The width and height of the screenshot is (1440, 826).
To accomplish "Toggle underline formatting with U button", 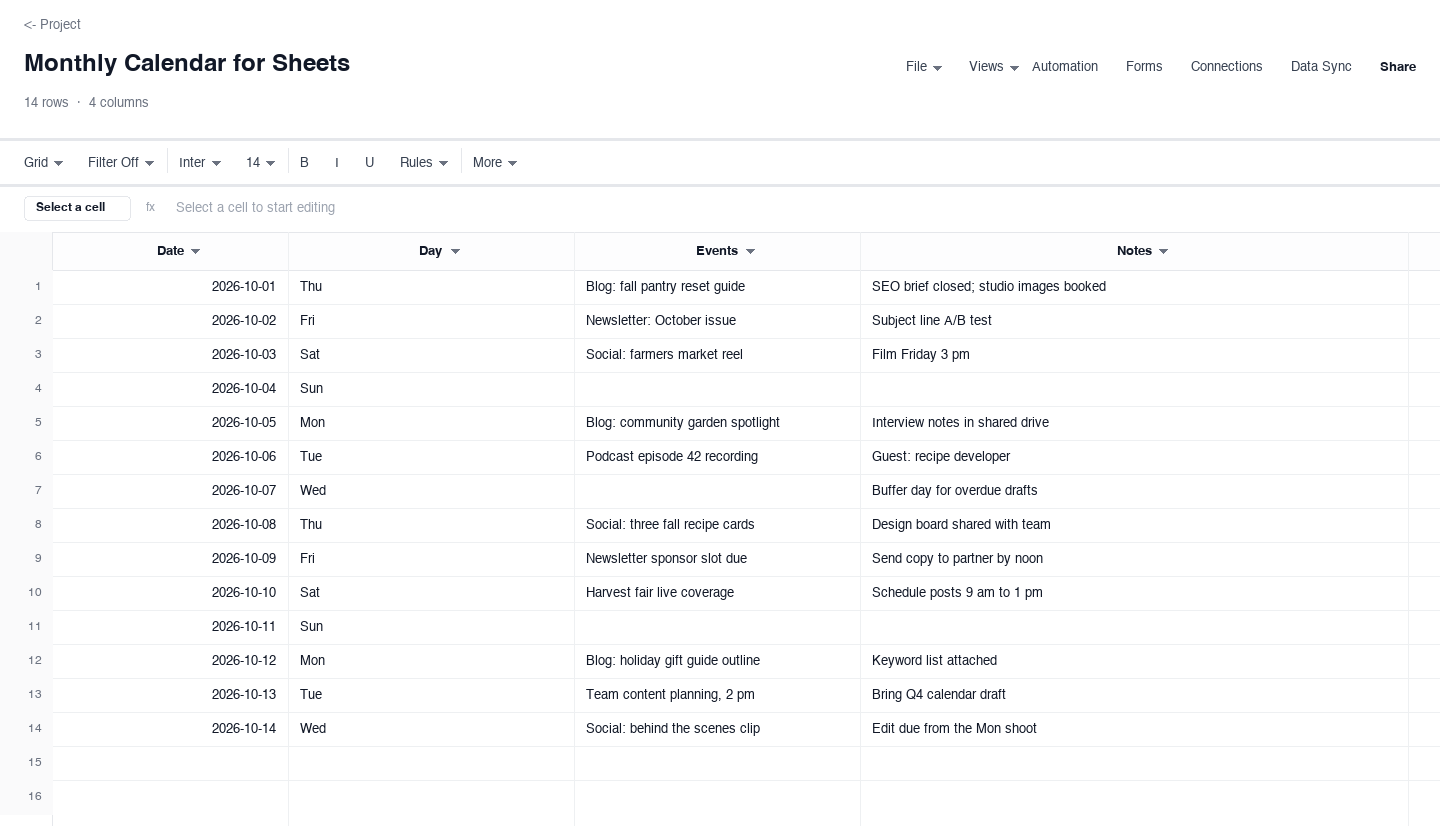I will point(369,162).
